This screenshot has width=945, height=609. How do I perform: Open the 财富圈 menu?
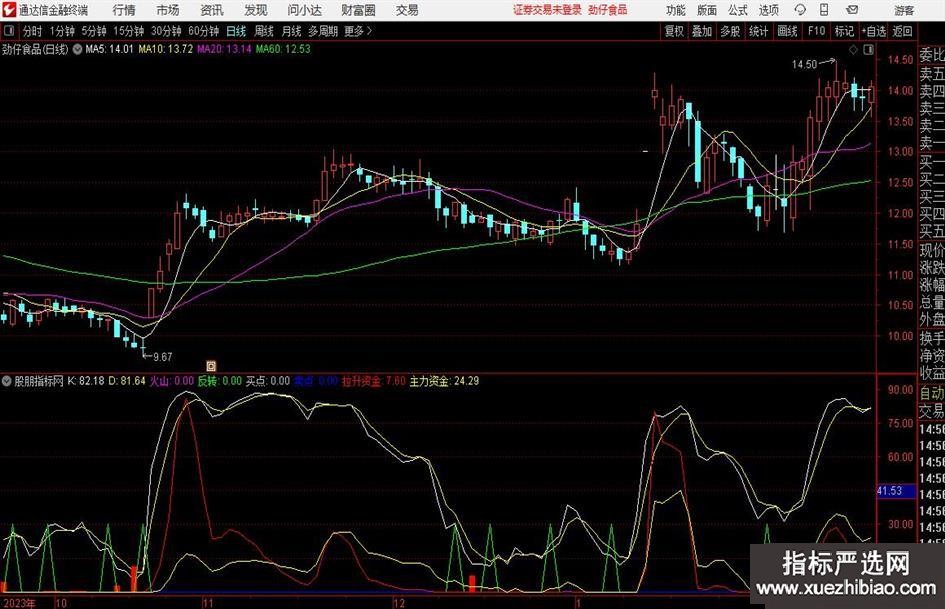coord(358,10)
